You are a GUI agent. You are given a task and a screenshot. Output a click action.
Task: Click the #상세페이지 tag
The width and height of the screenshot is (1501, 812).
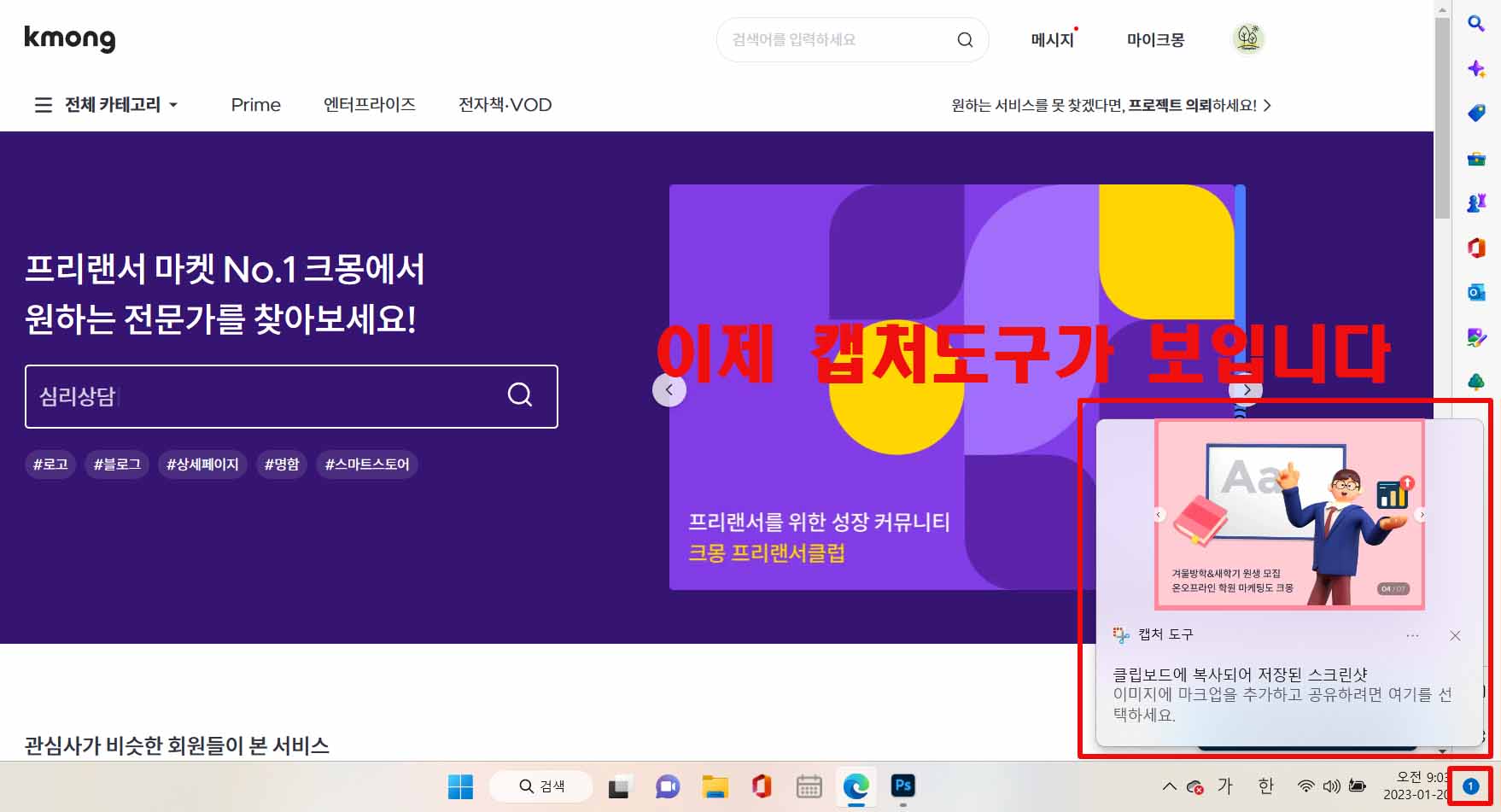[202, 464]
